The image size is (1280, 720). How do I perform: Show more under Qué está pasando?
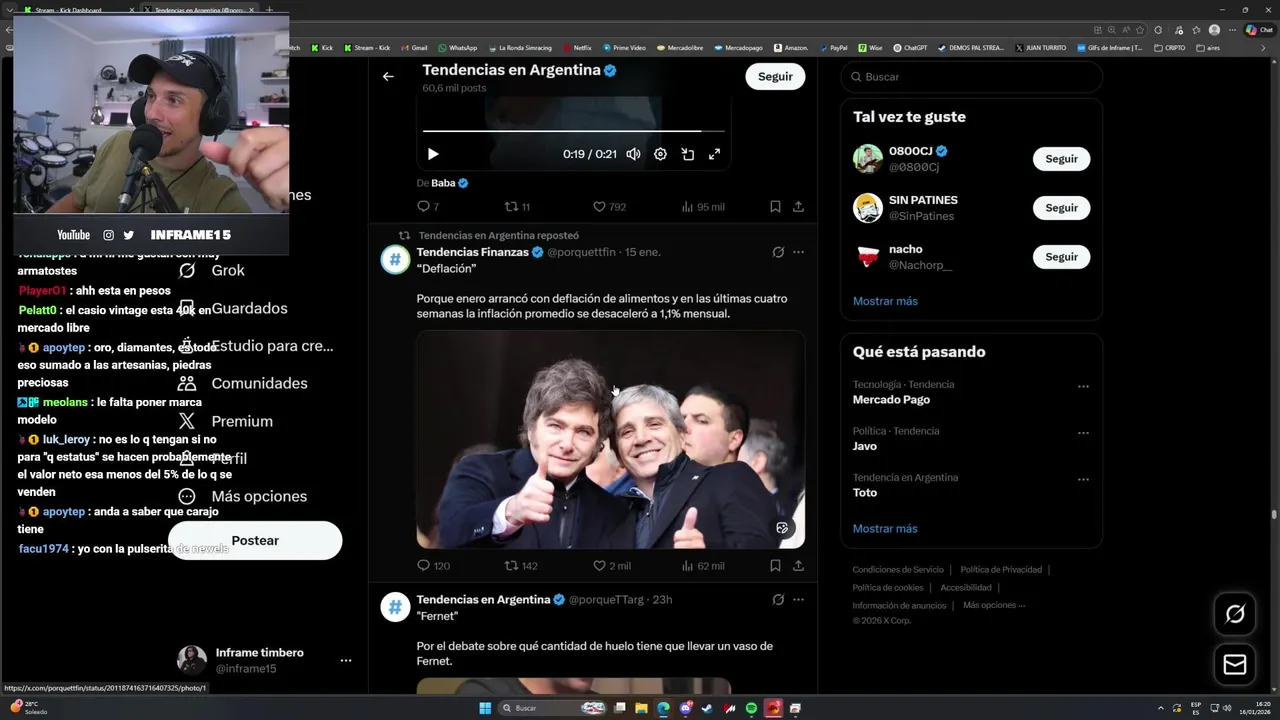pyautogui.click(x=885, y=529)
